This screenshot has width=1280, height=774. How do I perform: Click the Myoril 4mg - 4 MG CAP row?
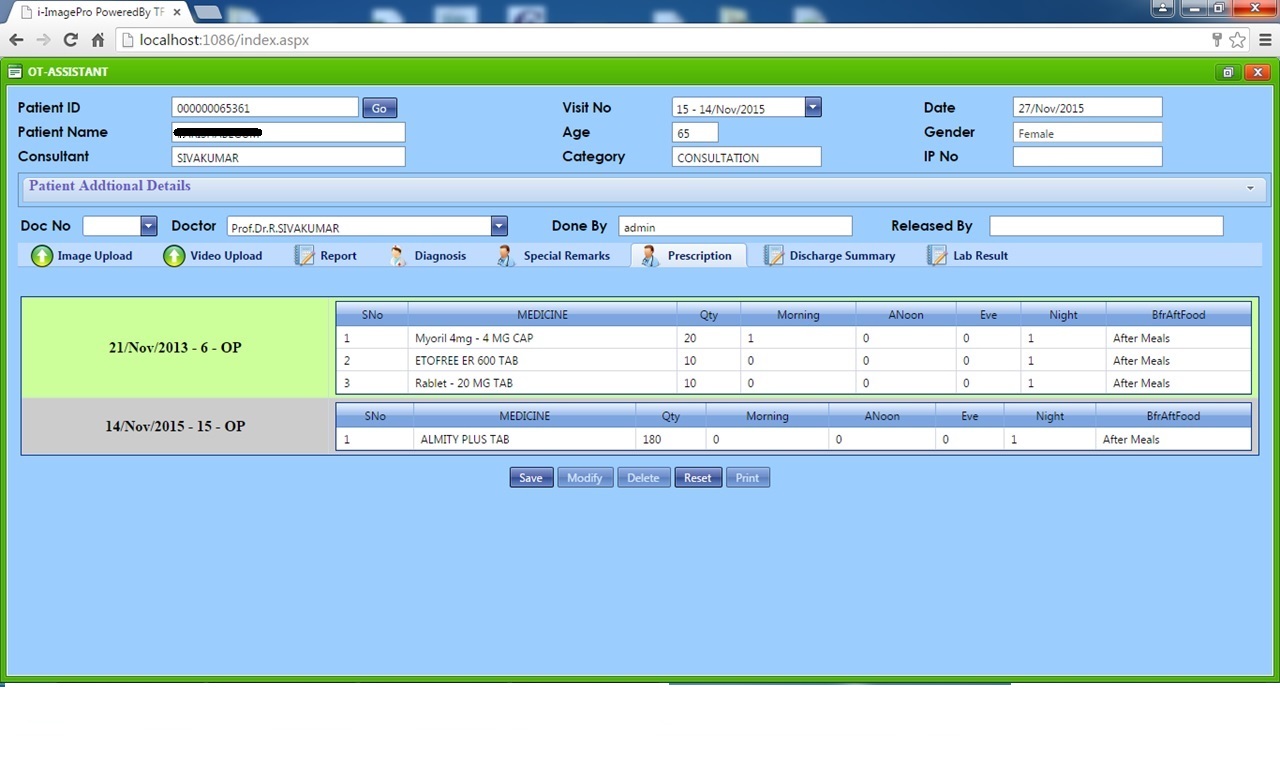point(793,338)
